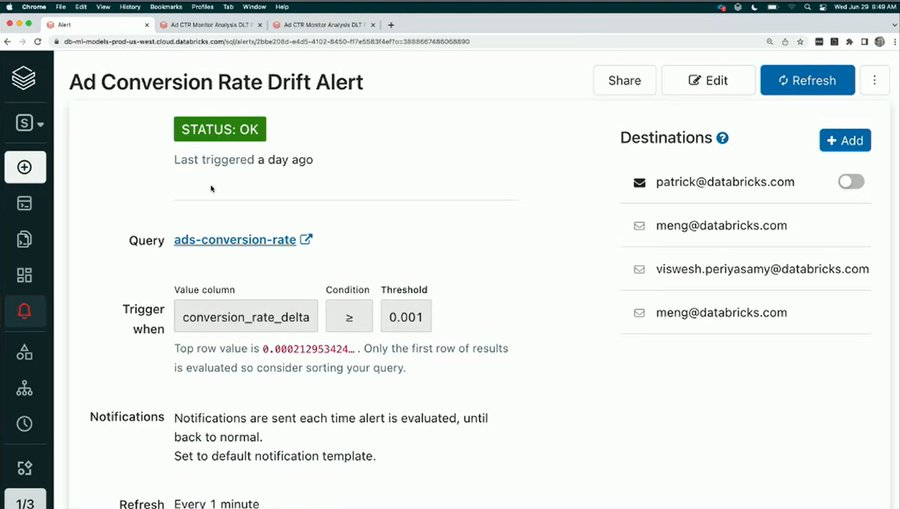Open the SQL Warehouses hierarchy icon
The height and width of the screenshot is (509, 900).
tap(24, 388)
